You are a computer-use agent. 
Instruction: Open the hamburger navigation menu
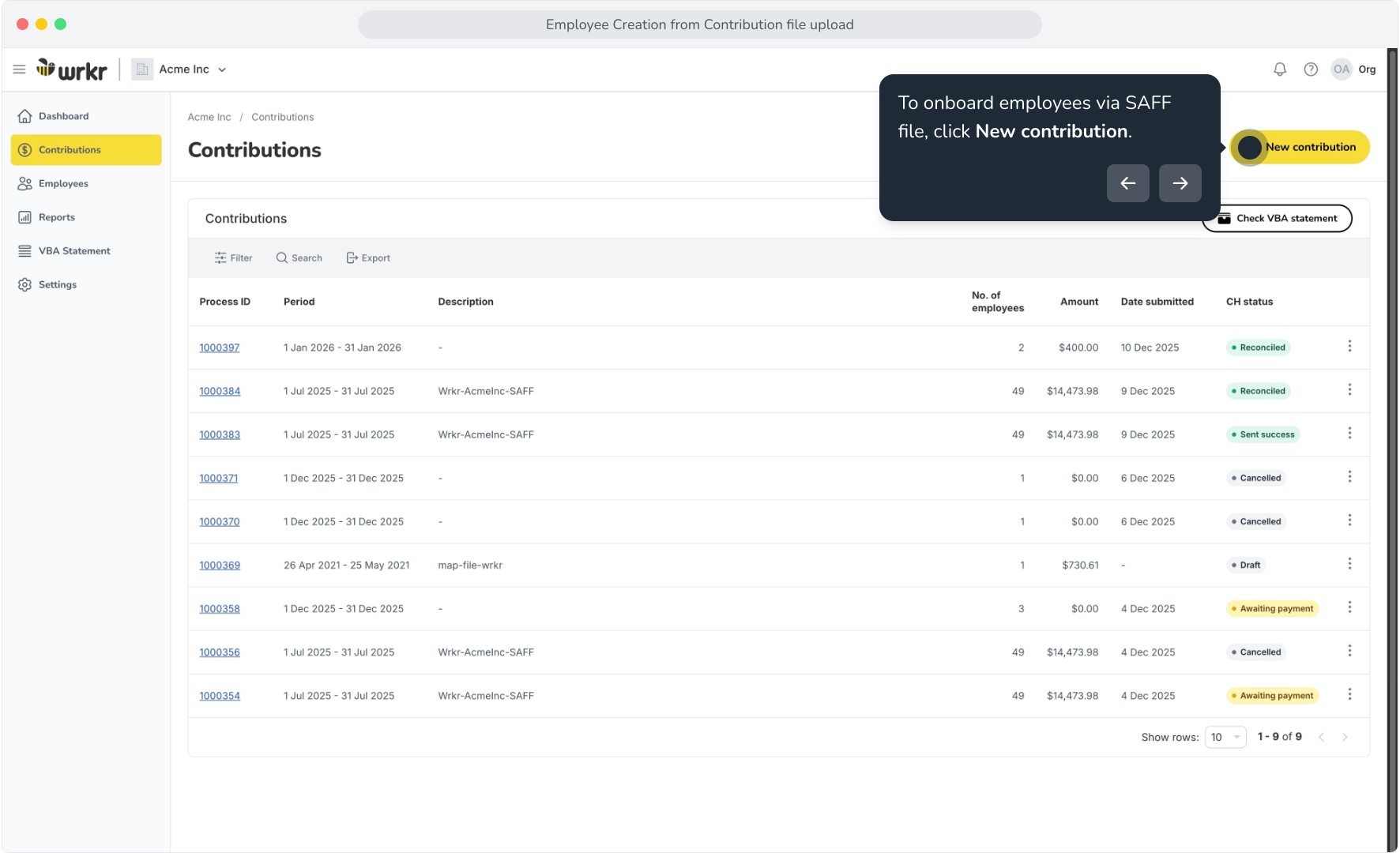tap(20, 70)
